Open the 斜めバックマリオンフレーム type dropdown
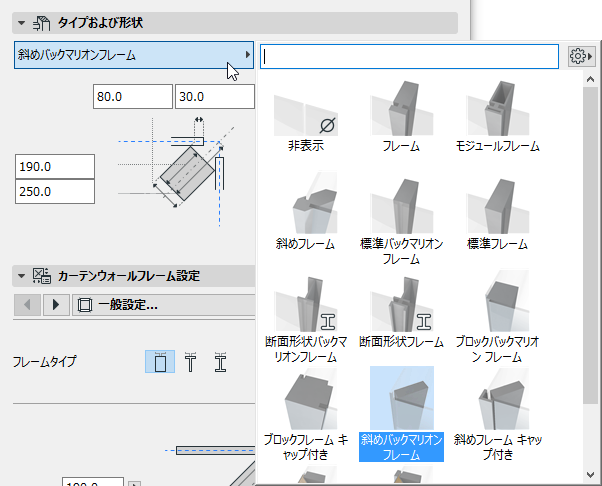The height and width of the screenshot is (486, 602). [x=134, y=55]
